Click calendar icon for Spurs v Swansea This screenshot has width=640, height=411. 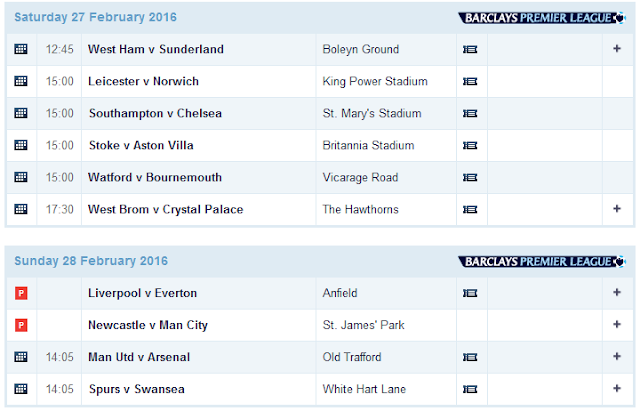point(21,389)
